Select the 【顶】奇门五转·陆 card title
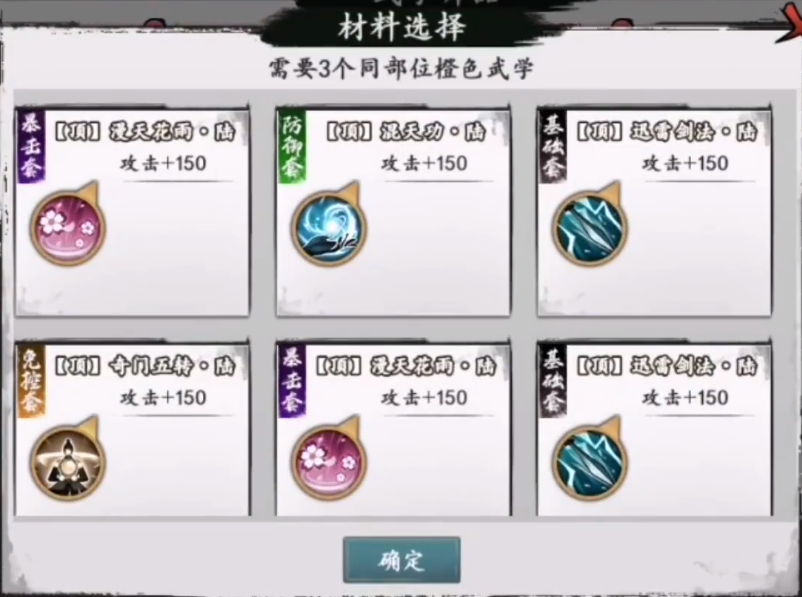 pyautogui.click(x=145, y=366)
